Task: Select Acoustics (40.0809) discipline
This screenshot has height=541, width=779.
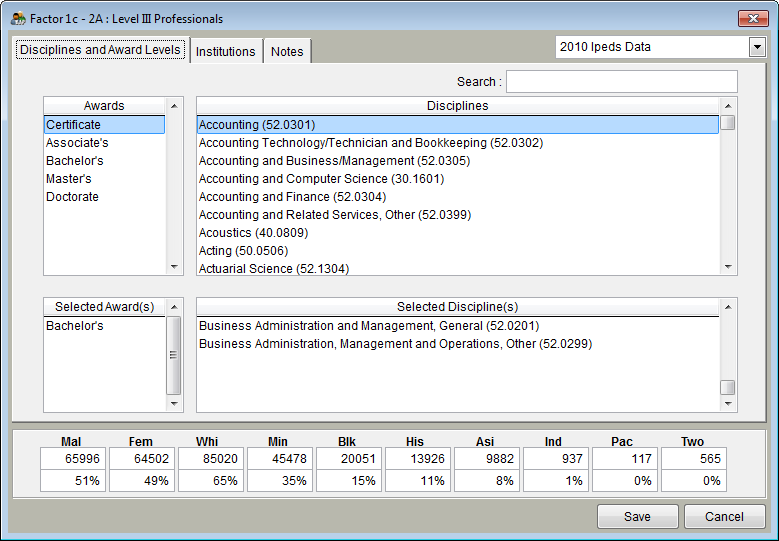Action: tap(458, 232)
